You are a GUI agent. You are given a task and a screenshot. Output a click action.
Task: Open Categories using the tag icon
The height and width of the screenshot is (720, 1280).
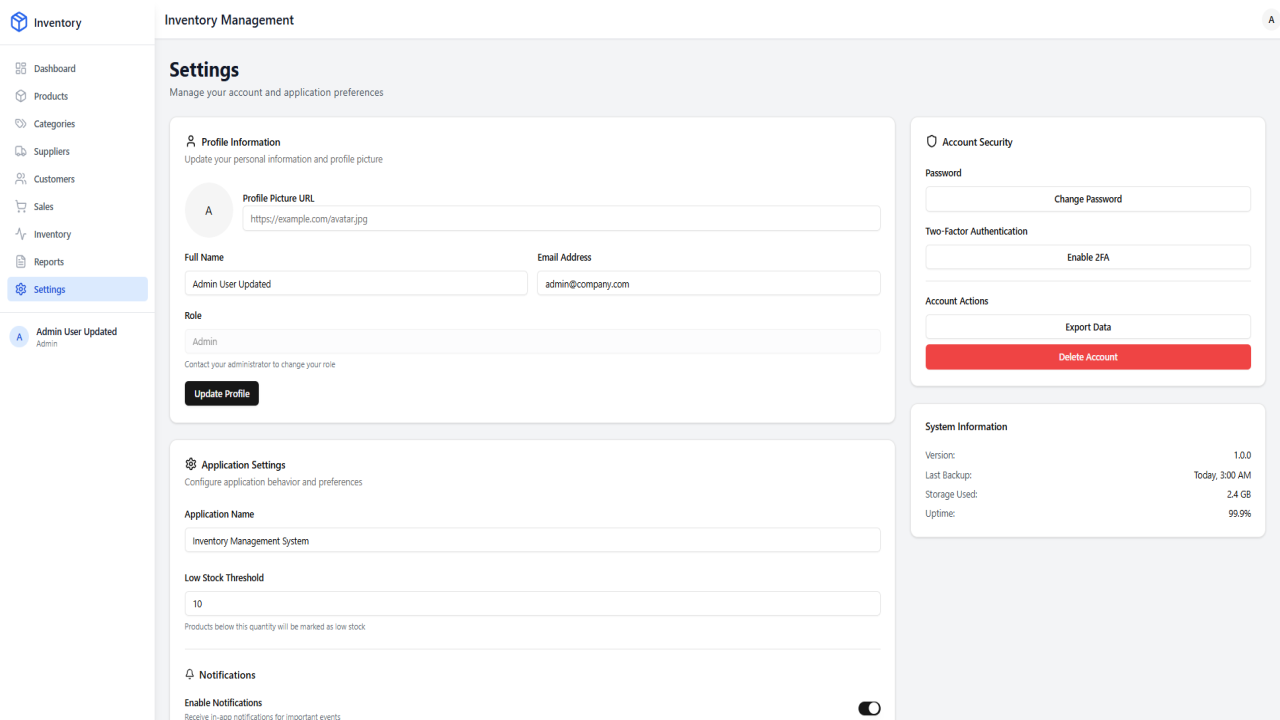(x=21, y=124)
